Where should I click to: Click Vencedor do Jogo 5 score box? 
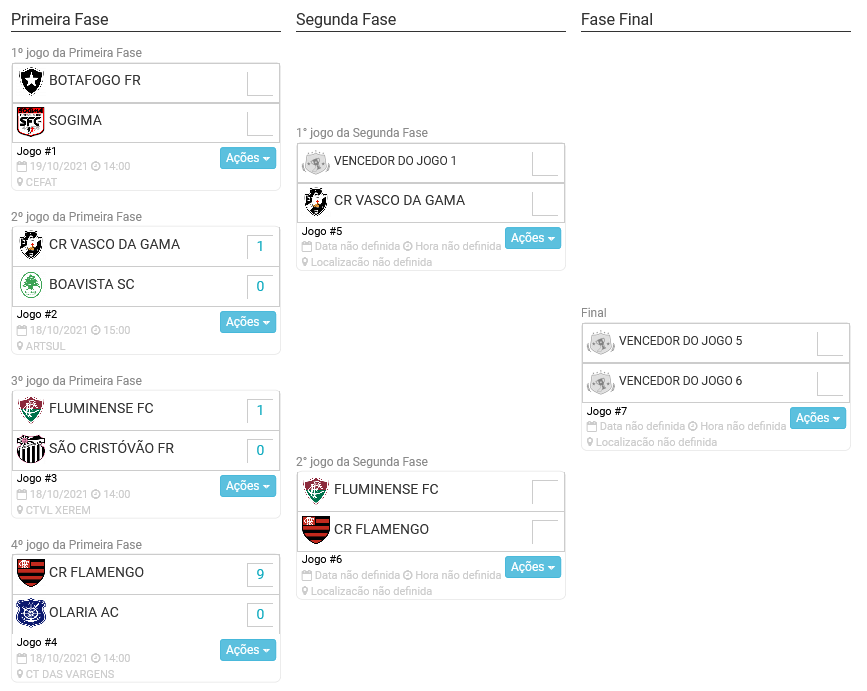830,343
